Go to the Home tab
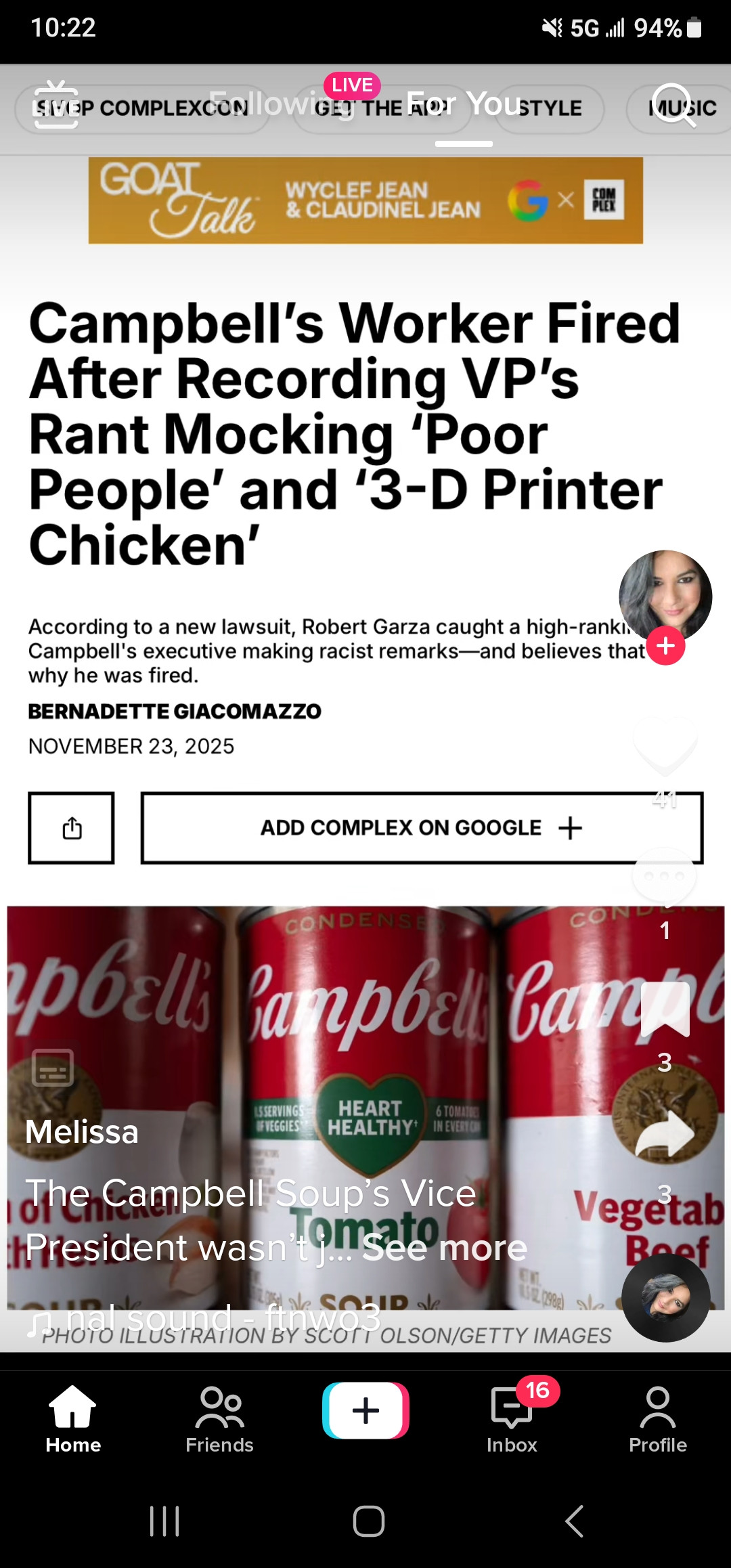 pos(73,1419)
